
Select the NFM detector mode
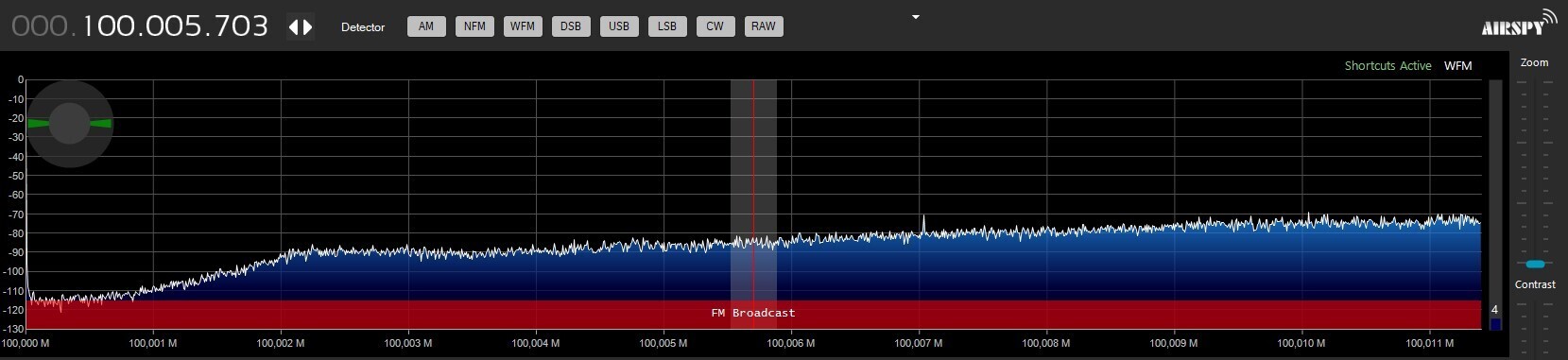[474, 26]
